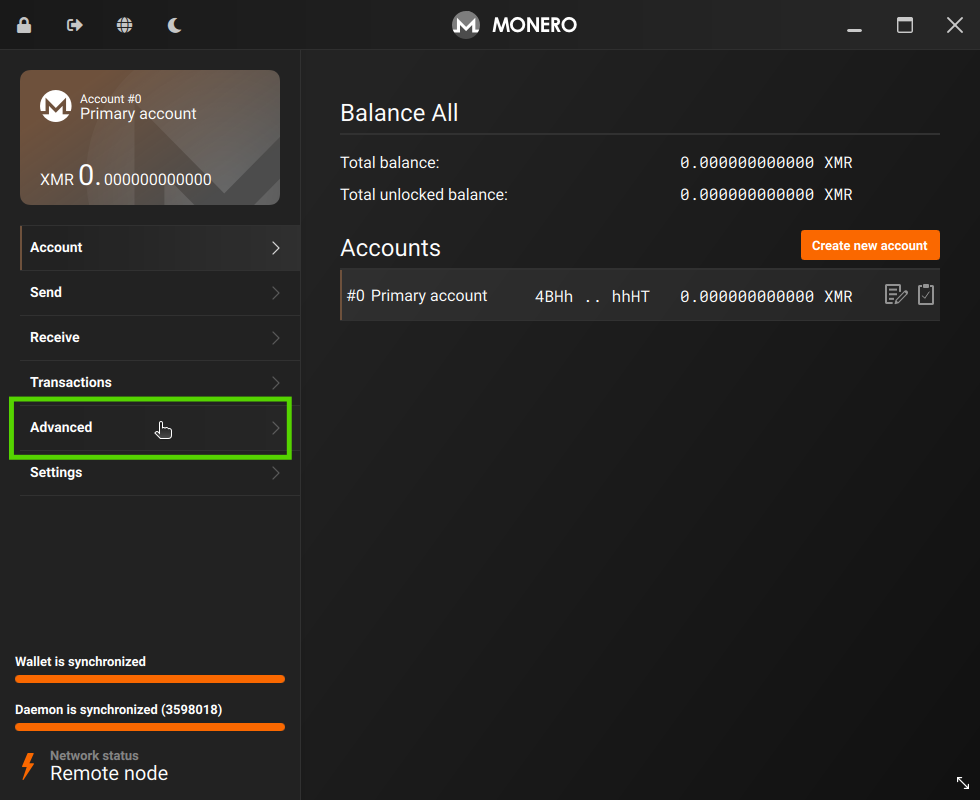The width and height of the screenshot is (980, 800).
Task: Expand the Settings section chevron
Action: [x=275, y=473]
